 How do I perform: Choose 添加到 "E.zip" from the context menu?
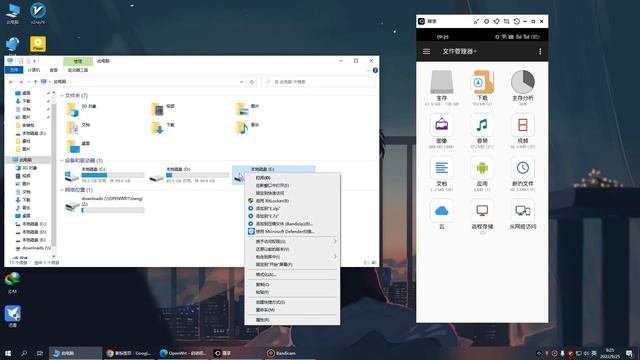292,208
